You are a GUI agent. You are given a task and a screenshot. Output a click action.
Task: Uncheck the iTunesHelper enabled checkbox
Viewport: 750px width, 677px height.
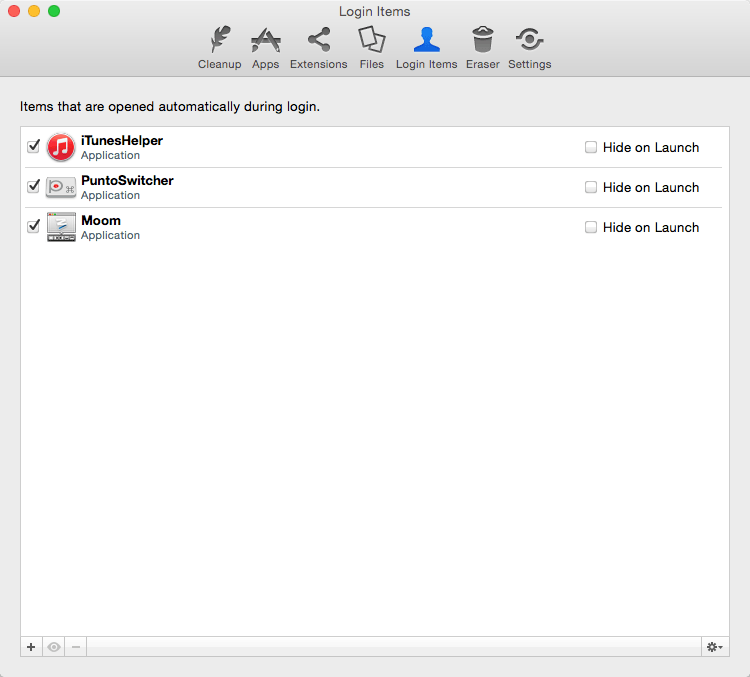[x=33, y=146]
